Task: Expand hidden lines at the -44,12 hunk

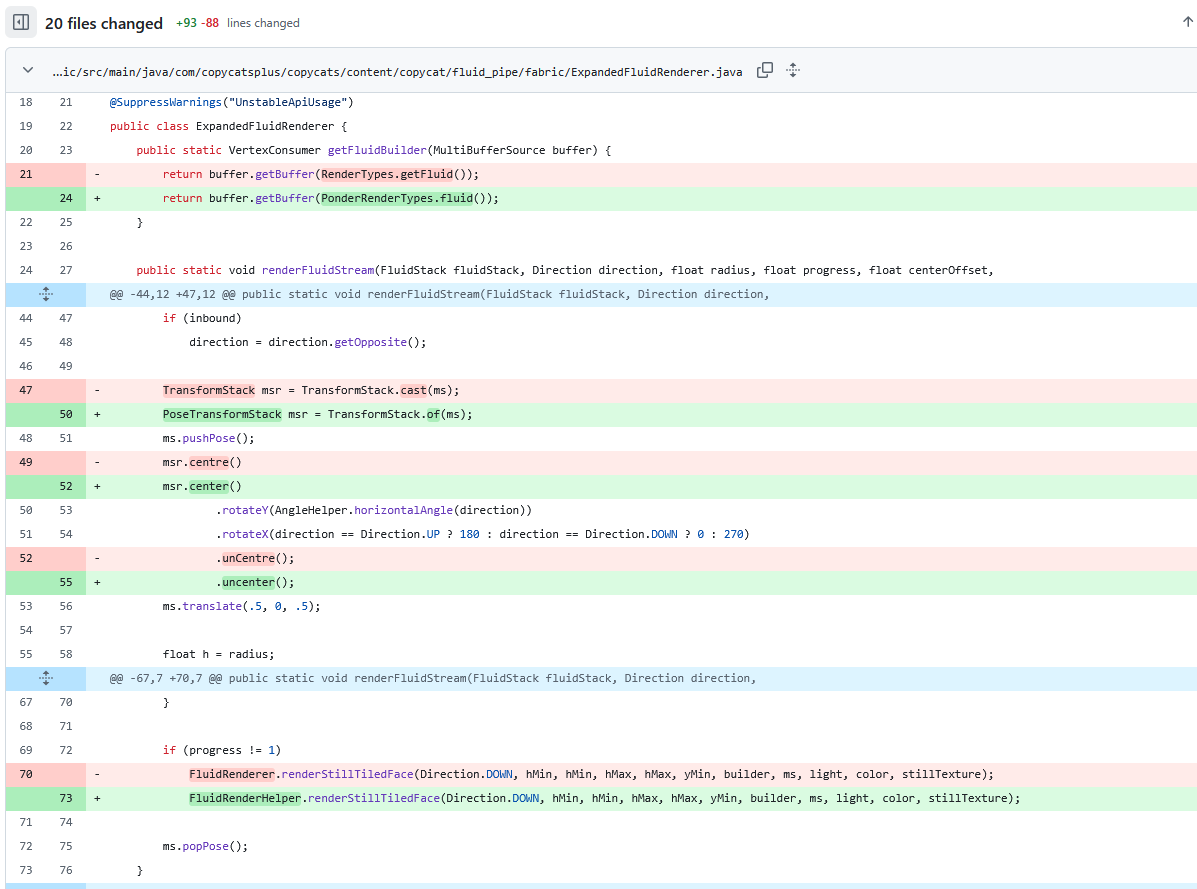Action: [x=45, y=294]
